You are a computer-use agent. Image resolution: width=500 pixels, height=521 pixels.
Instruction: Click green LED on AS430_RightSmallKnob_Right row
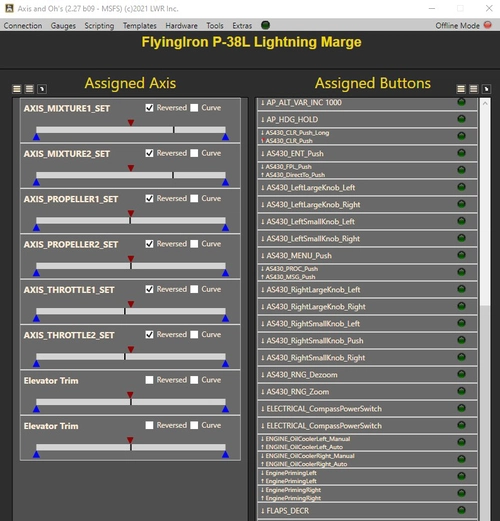coord(461,357)
